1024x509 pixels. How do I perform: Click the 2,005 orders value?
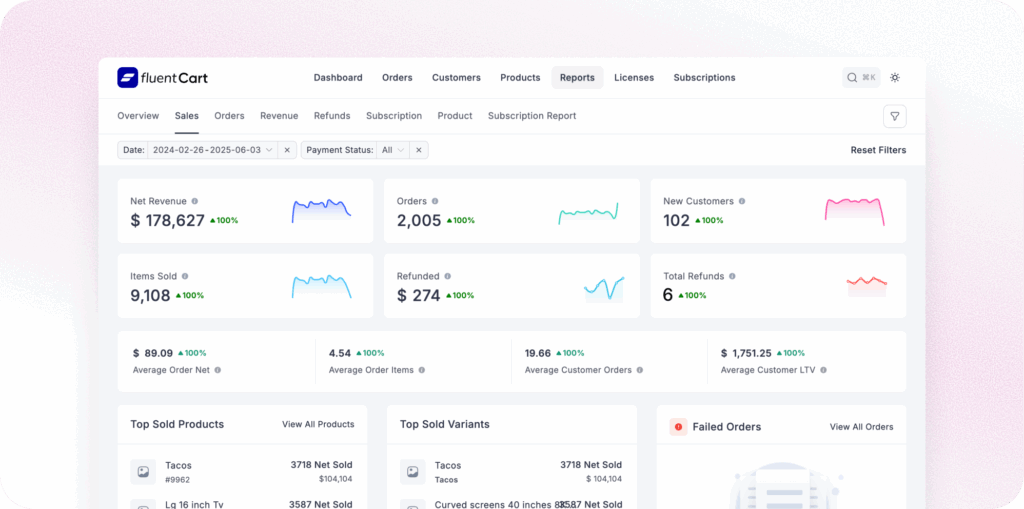click(x=419, y=220)
